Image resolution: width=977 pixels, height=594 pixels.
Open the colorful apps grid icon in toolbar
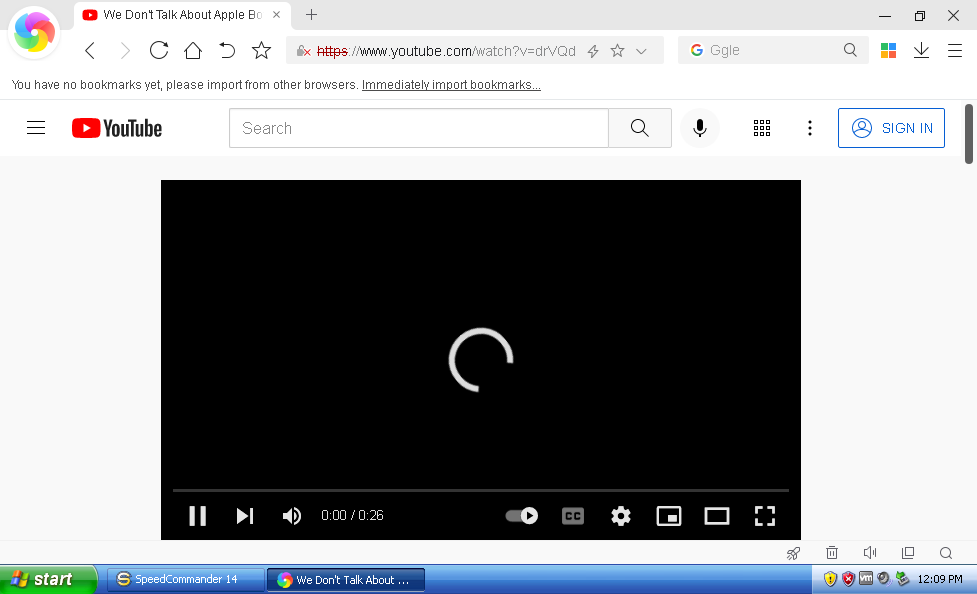(x=889, y=50)
